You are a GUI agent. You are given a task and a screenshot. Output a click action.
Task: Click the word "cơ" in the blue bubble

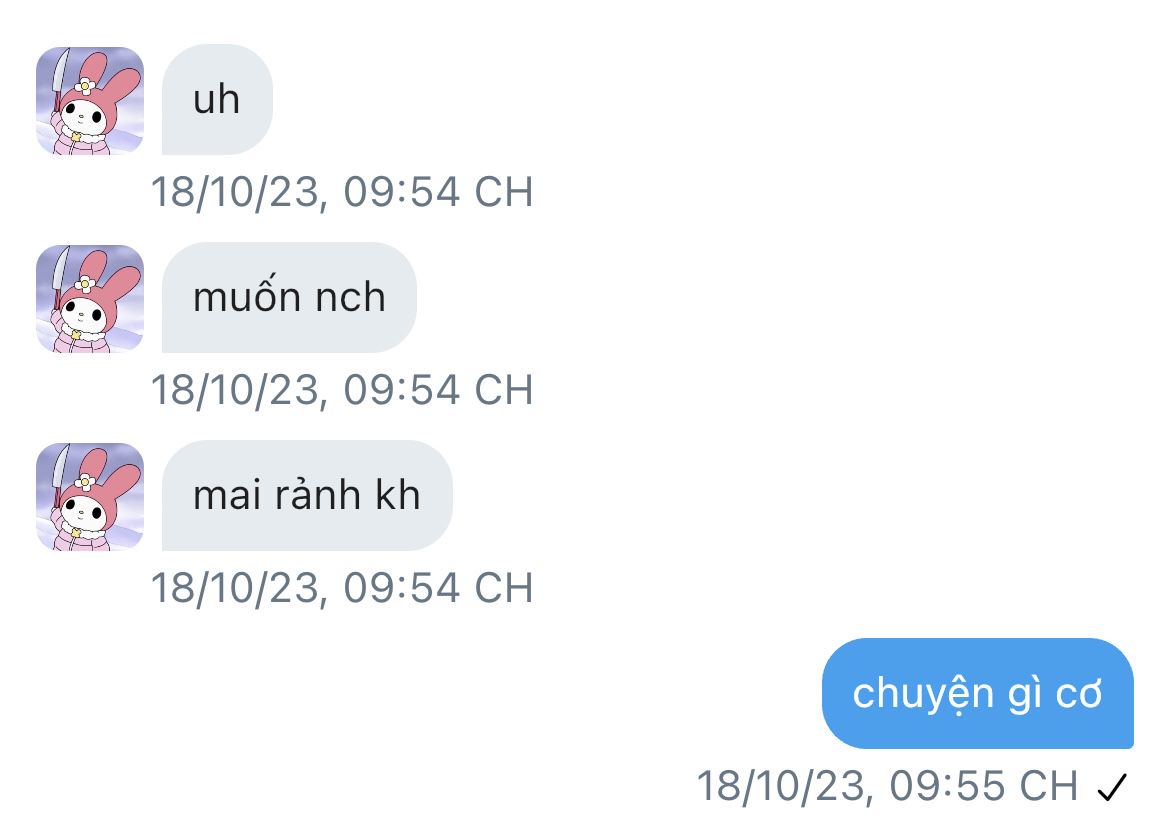tap(1079, 694)
